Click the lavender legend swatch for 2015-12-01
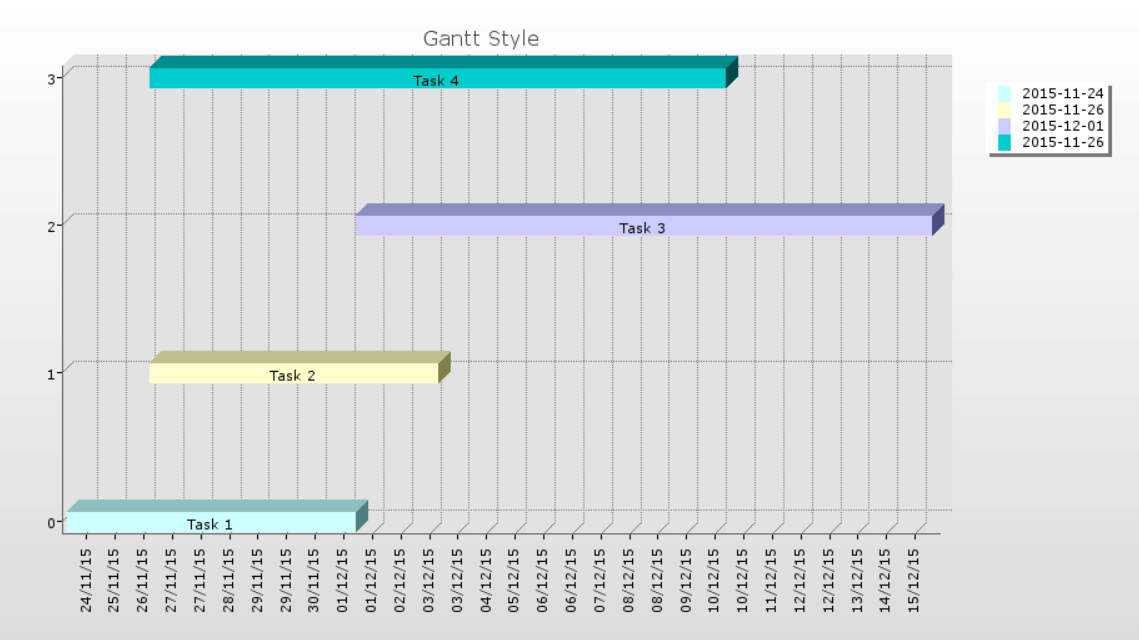 click(1004, 126)
